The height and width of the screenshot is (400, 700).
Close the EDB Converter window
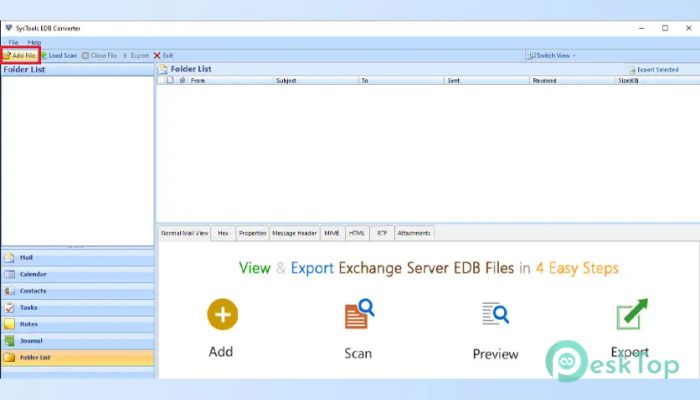(688, 28)
